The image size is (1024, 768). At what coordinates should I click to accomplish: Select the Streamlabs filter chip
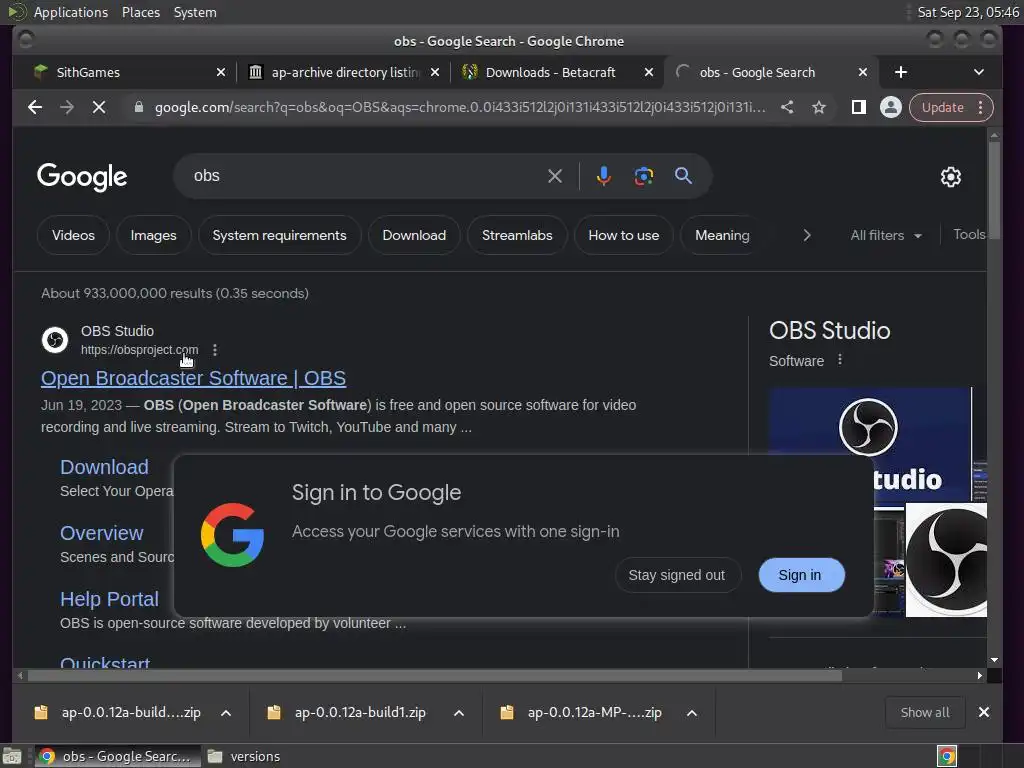pyautogui.click(x=517, y=235)
